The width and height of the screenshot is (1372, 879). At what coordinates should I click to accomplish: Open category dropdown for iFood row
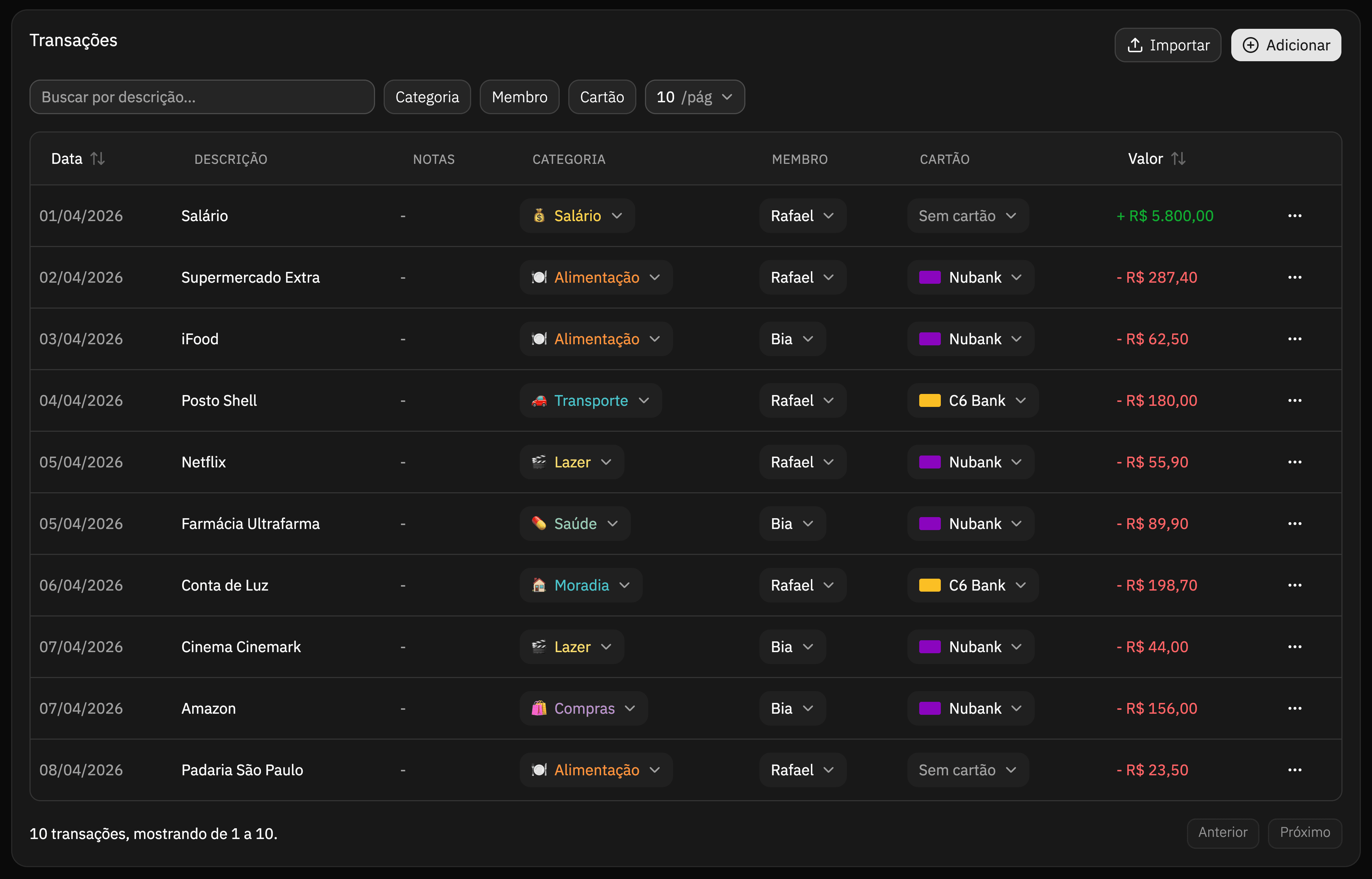tap(596, 339)
